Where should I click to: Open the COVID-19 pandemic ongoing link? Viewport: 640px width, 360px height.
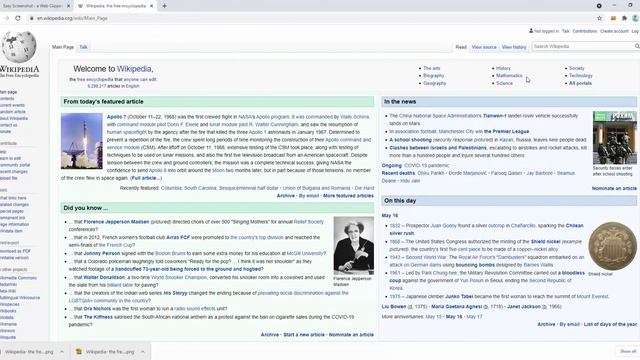pos(427,165)
